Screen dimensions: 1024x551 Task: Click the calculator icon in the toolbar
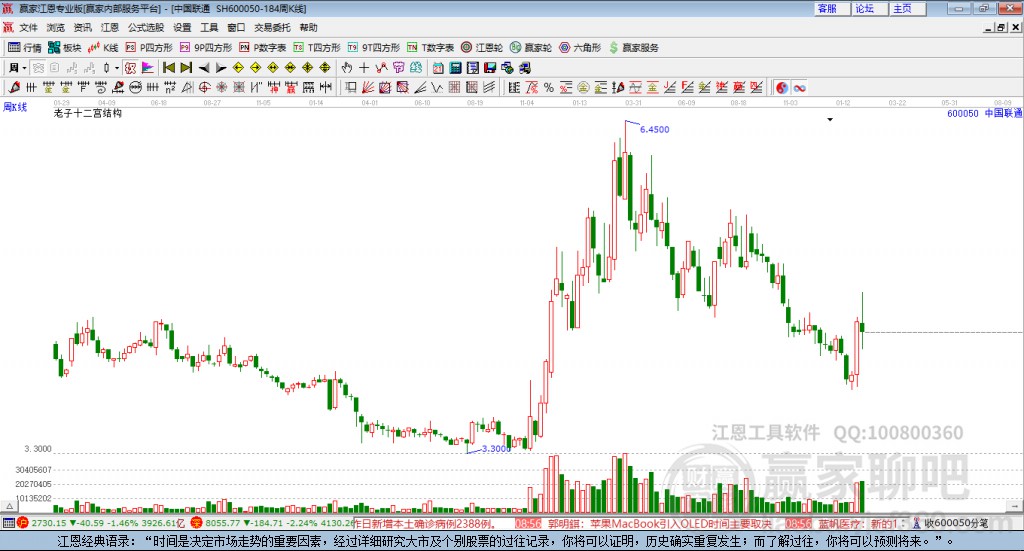coord(455,68)
